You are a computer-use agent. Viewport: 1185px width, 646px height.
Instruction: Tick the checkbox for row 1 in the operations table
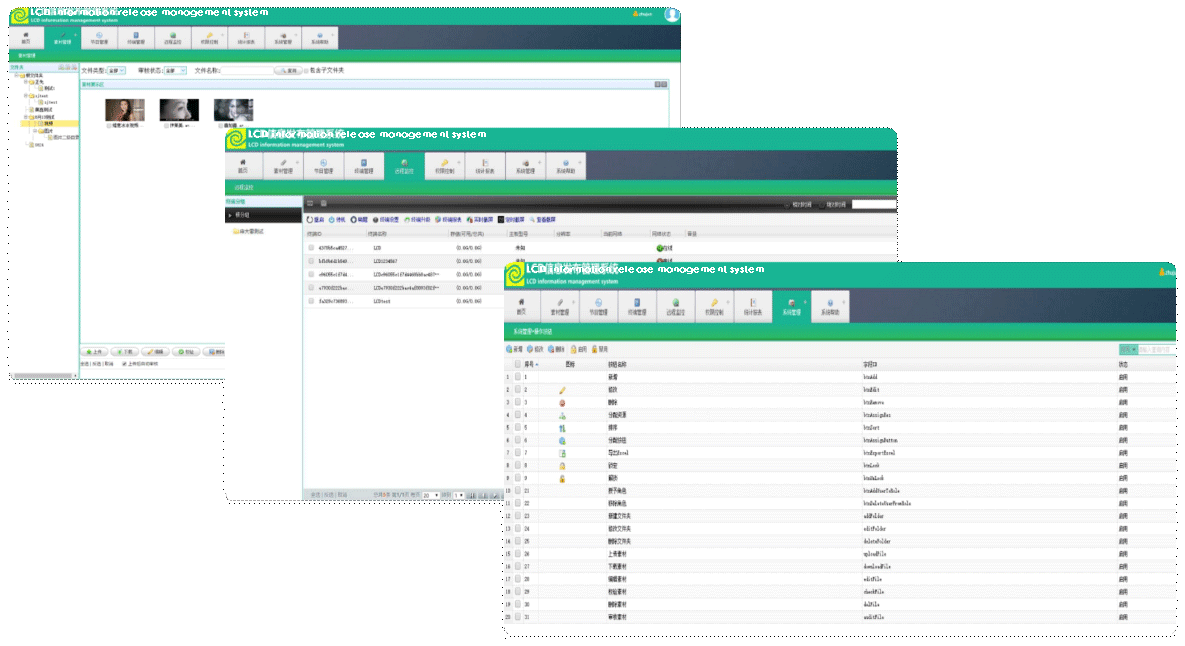coord(518,377)
